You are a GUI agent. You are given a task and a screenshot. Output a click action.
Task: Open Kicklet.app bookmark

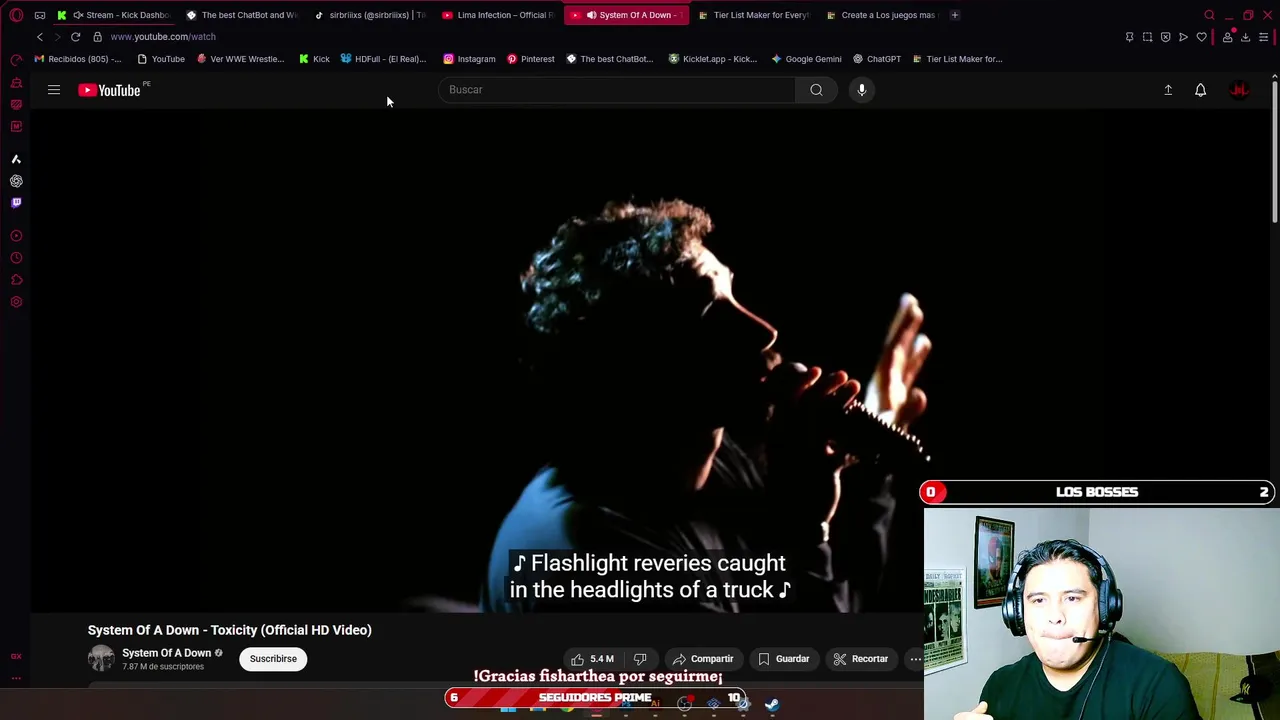(x=712, y=59)
